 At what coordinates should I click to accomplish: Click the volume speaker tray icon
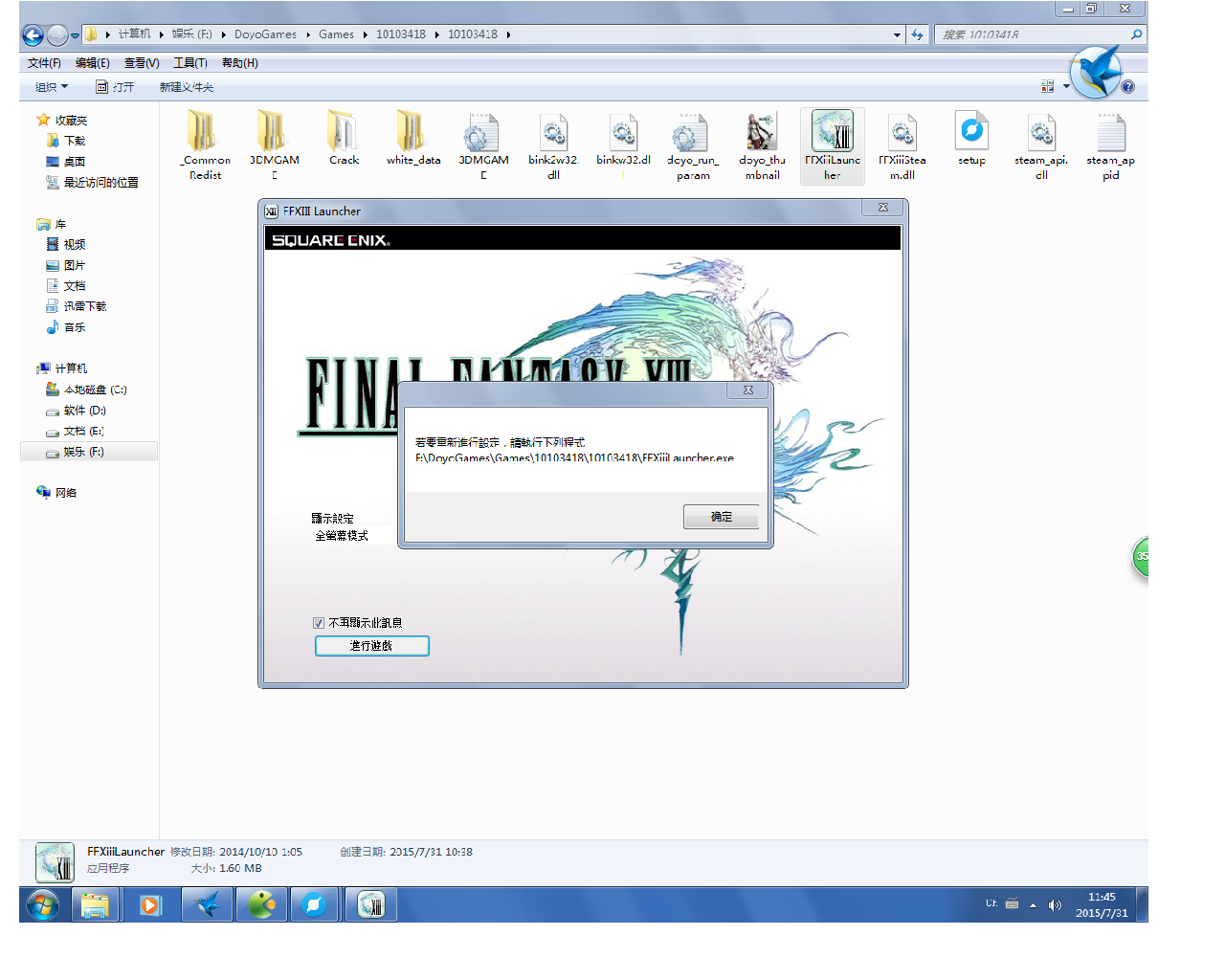[1055, 904]
